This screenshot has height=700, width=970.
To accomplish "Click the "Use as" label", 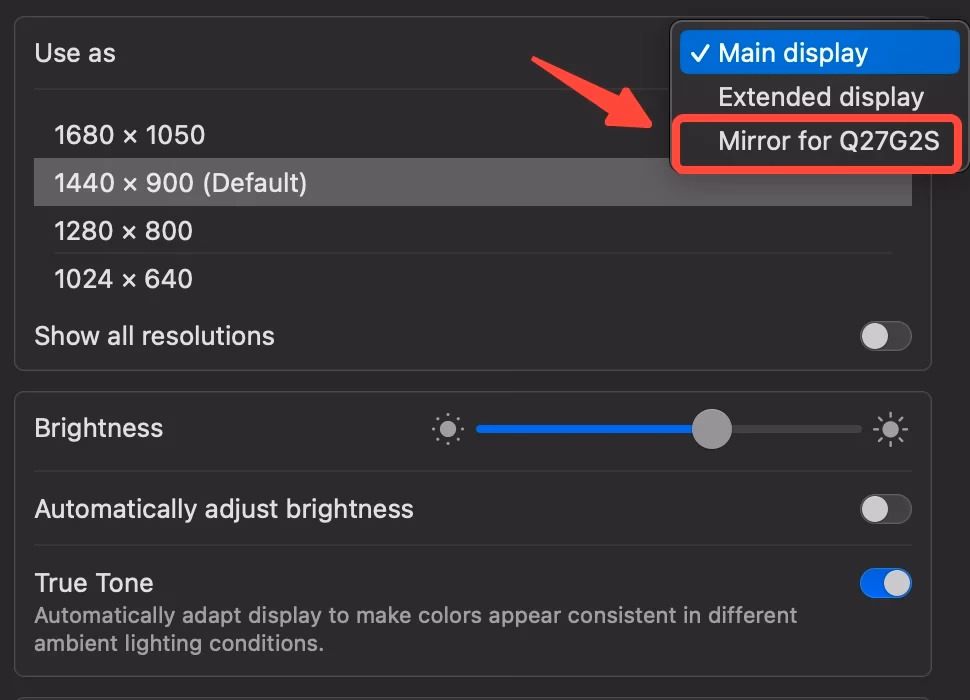I will [x=74, y=53].
